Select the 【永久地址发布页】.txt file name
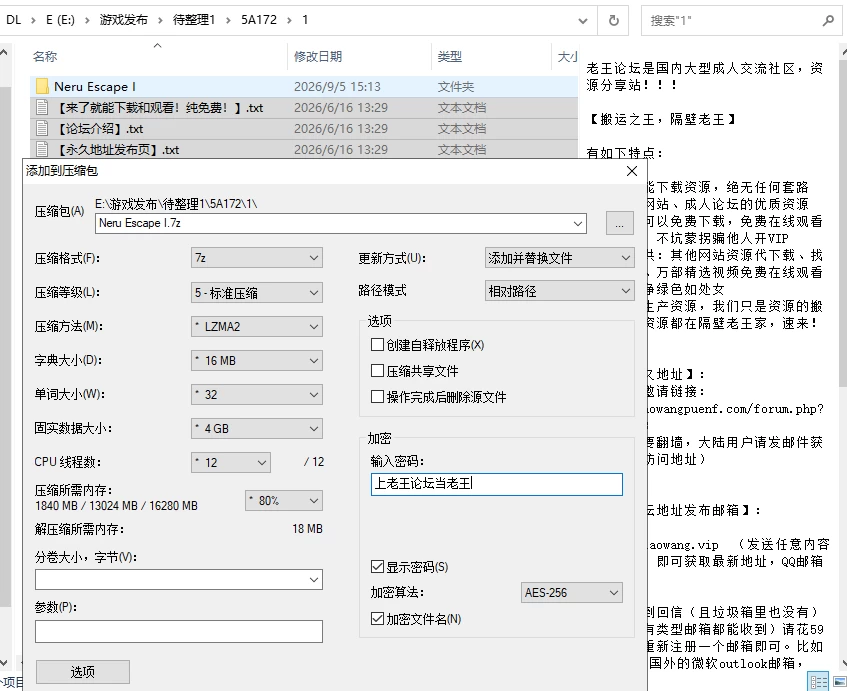 click(x=118, y=150)
